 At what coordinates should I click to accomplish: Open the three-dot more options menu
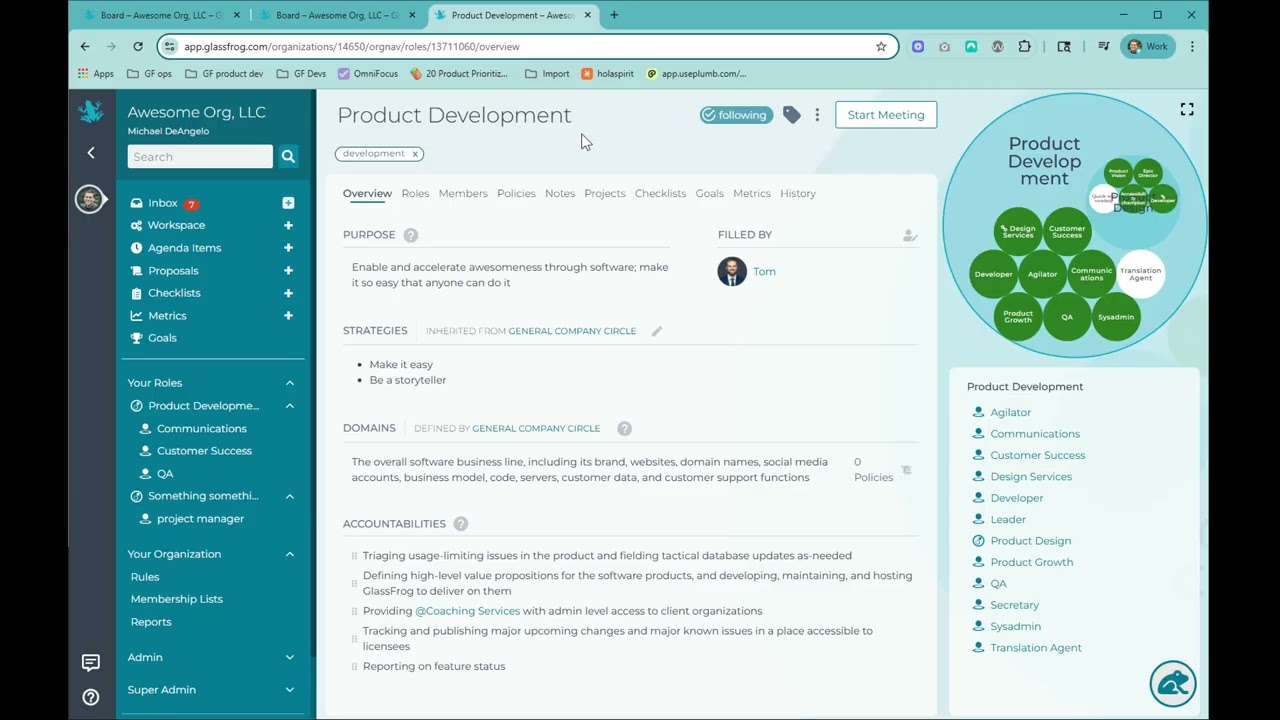pyautogui.click(x=817, y=115)
